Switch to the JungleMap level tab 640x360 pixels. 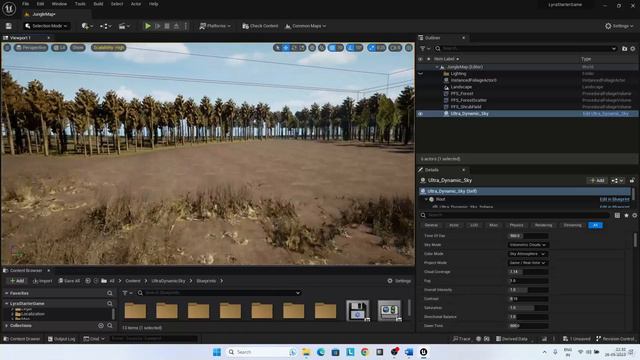(43, 14)
